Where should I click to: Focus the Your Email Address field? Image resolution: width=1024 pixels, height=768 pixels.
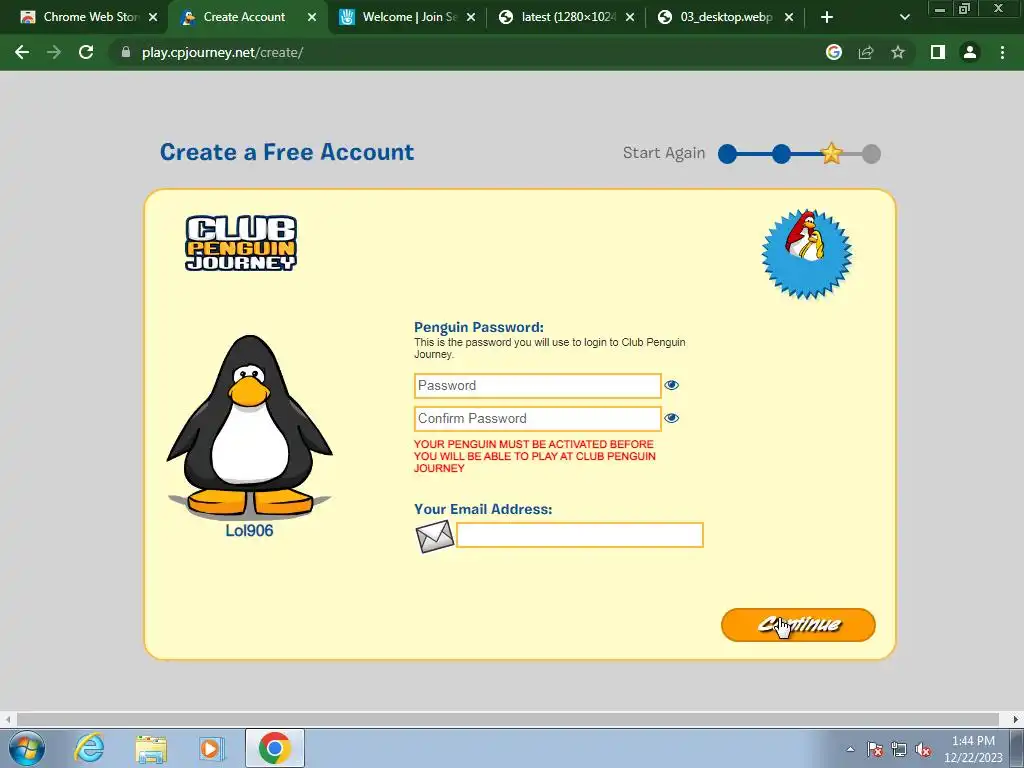coord(579,535)
